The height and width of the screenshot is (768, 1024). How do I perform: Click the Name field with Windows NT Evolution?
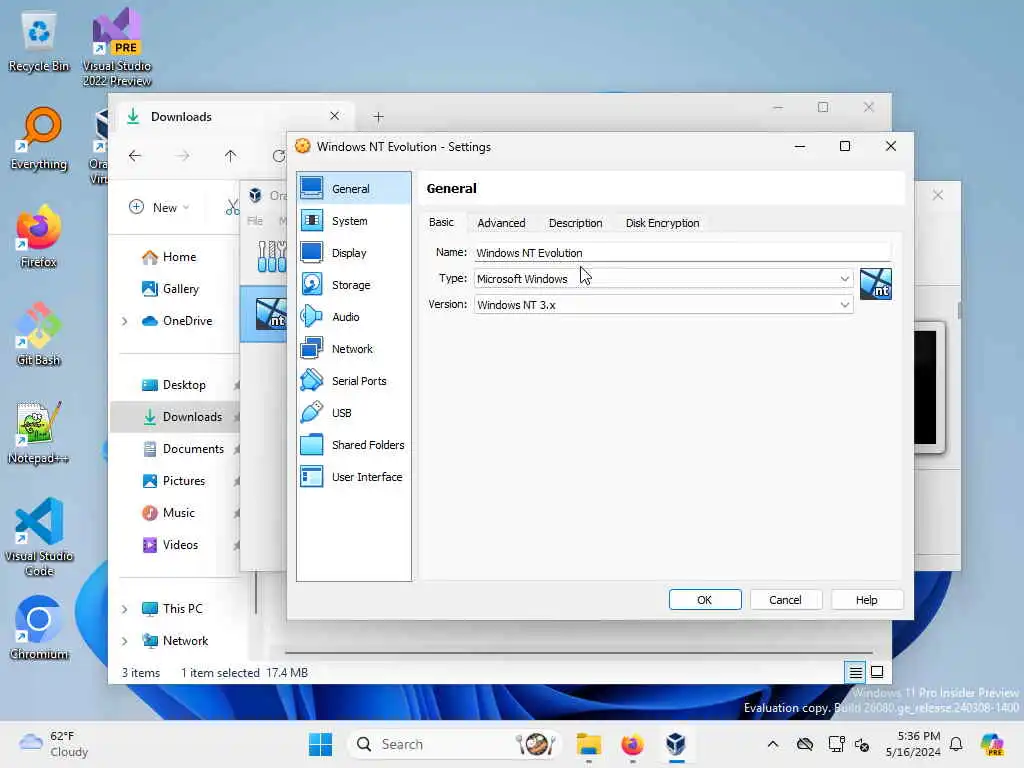point(682,253)
